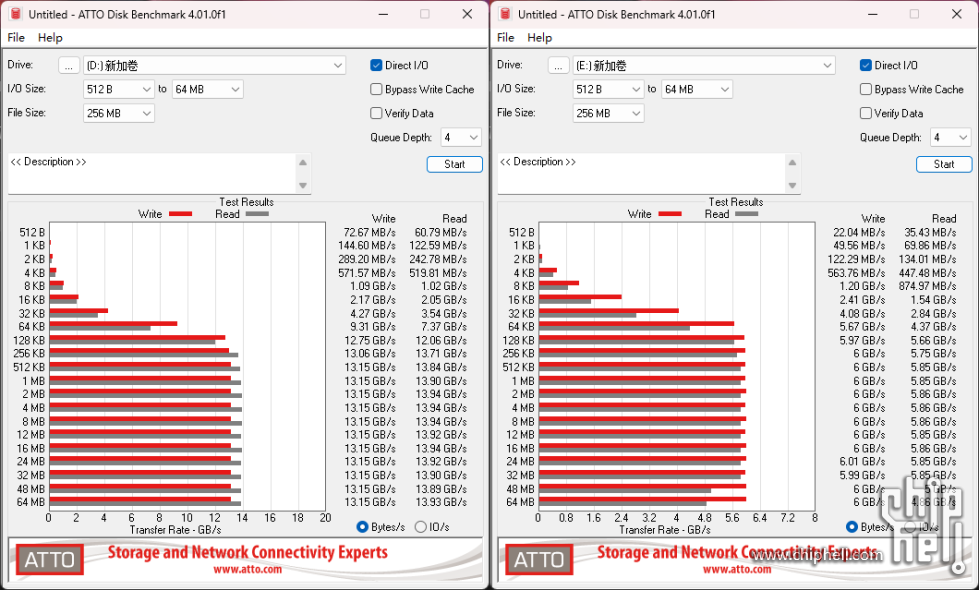Image resolution: width=979 pixels, height=590 pixels.
Task: Click 874.97 MB/s read value, right window
Action: click(927, 286)
